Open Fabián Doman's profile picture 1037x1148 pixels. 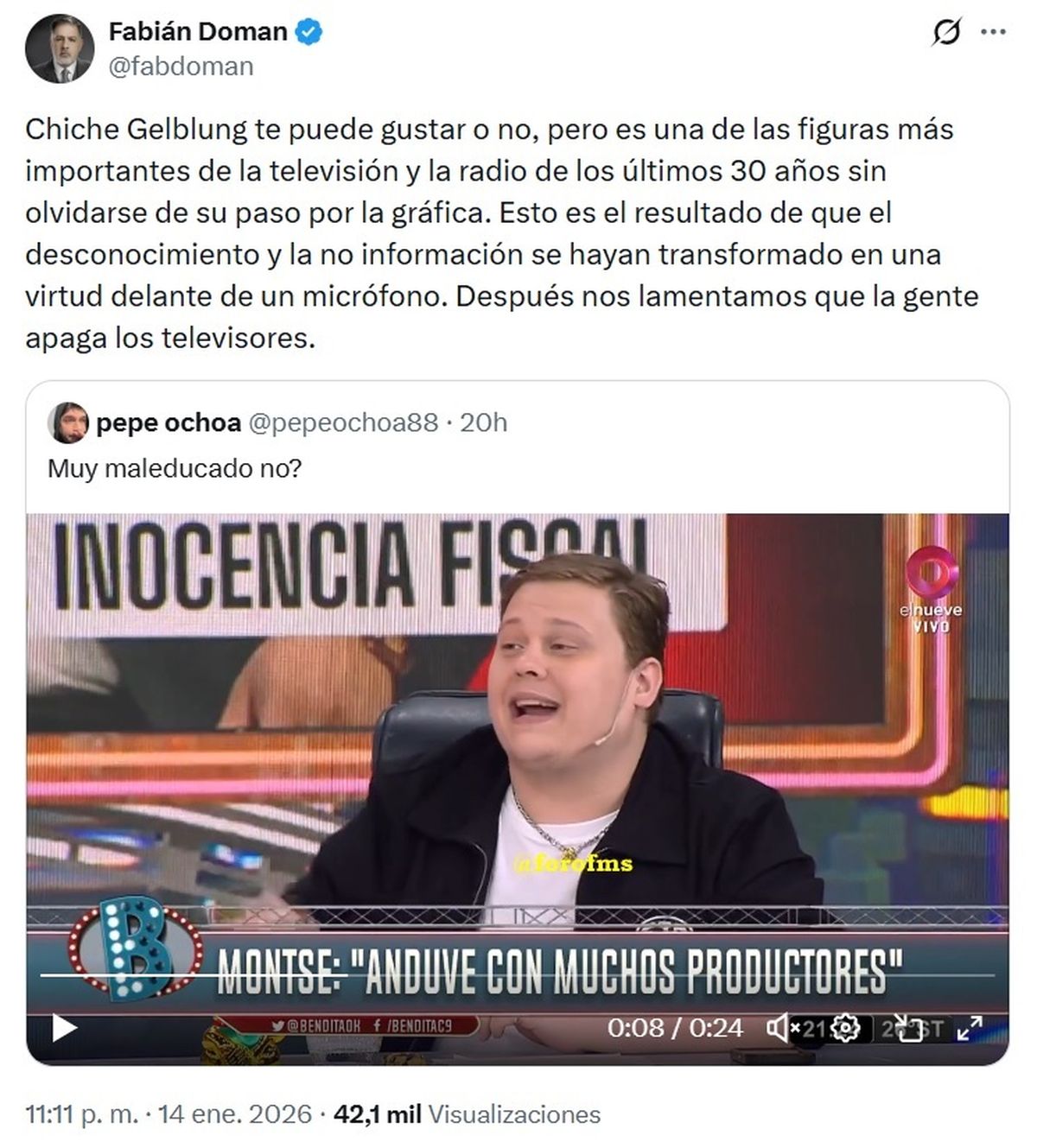click(60, 49)
